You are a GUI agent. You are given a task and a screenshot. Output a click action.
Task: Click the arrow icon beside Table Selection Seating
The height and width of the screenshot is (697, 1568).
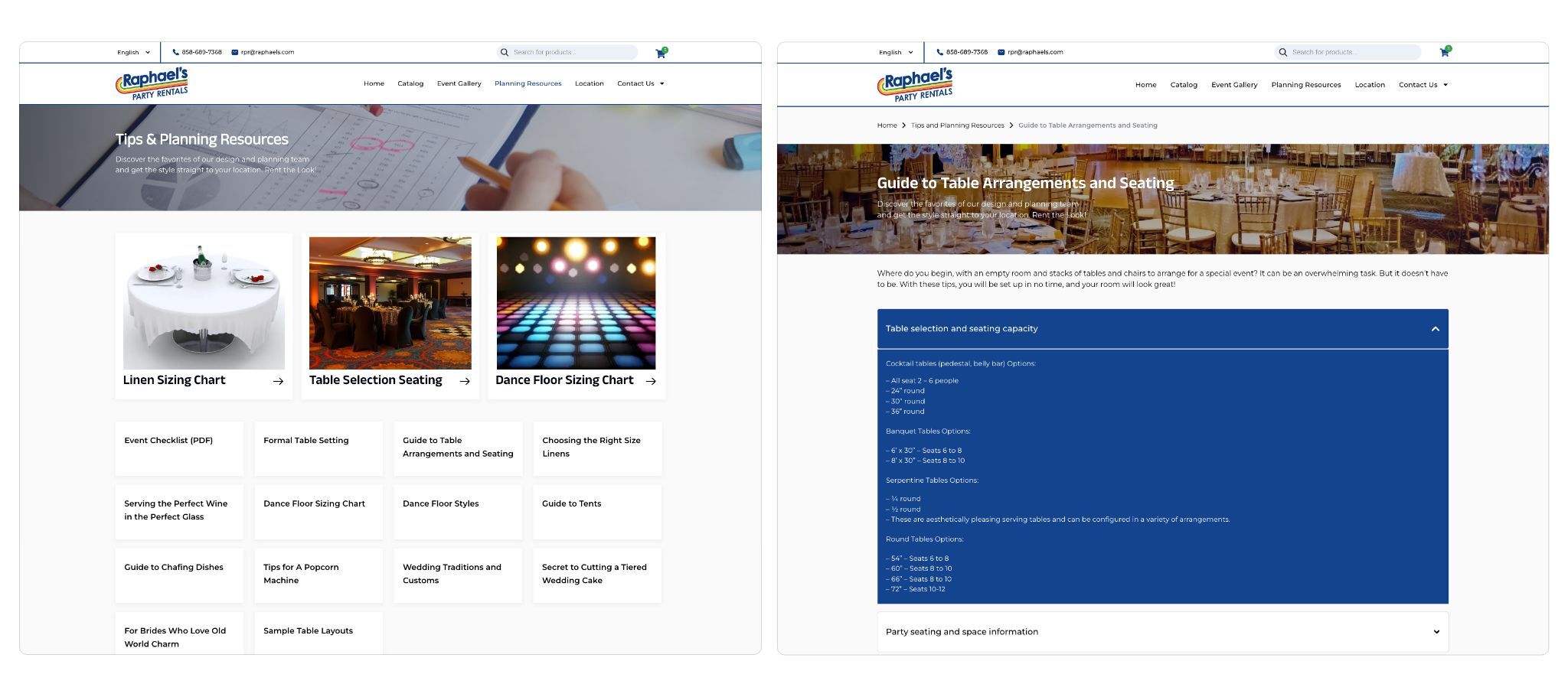(465, 381)
